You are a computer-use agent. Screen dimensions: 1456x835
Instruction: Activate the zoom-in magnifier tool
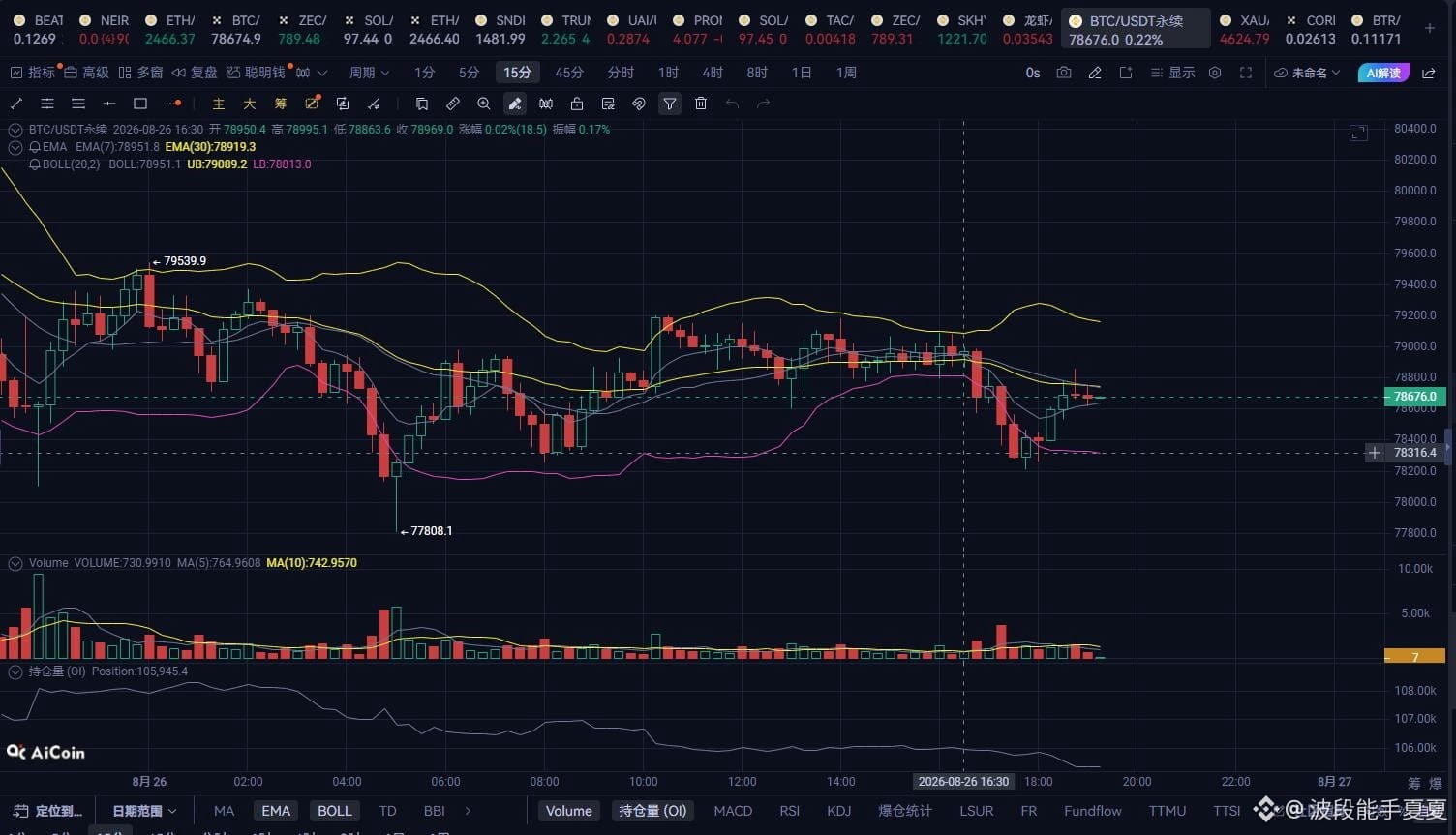(484, 104)
